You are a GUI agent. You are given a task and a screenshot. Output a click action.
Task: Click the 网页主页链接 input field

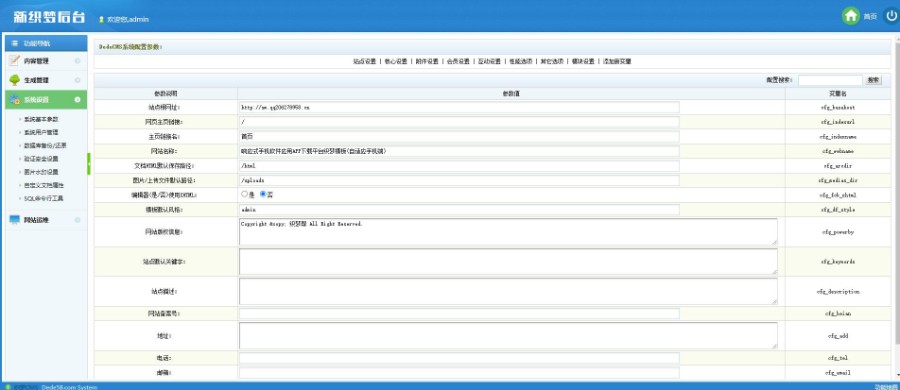click(x=459, y=122)
